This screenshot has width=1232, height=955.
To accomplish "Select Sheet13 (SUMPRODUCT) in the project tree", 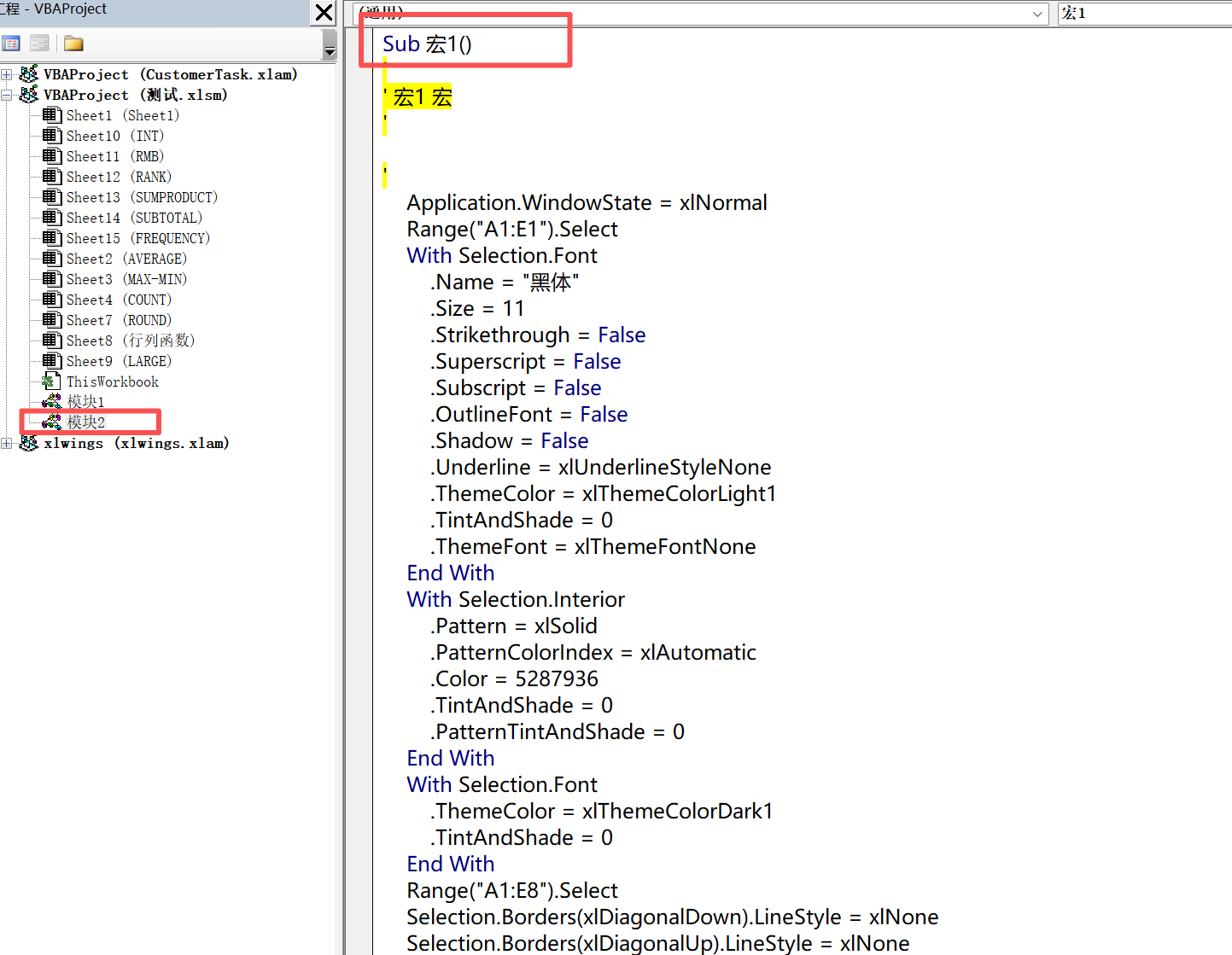I will point(142,197).
